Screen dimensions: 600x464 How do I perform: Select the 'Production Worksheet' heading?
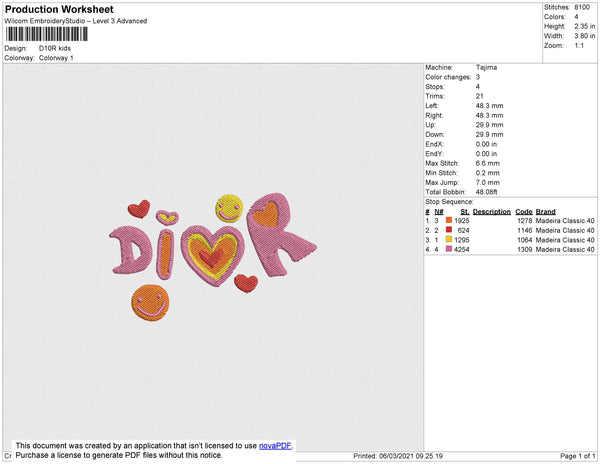point(59,10)
